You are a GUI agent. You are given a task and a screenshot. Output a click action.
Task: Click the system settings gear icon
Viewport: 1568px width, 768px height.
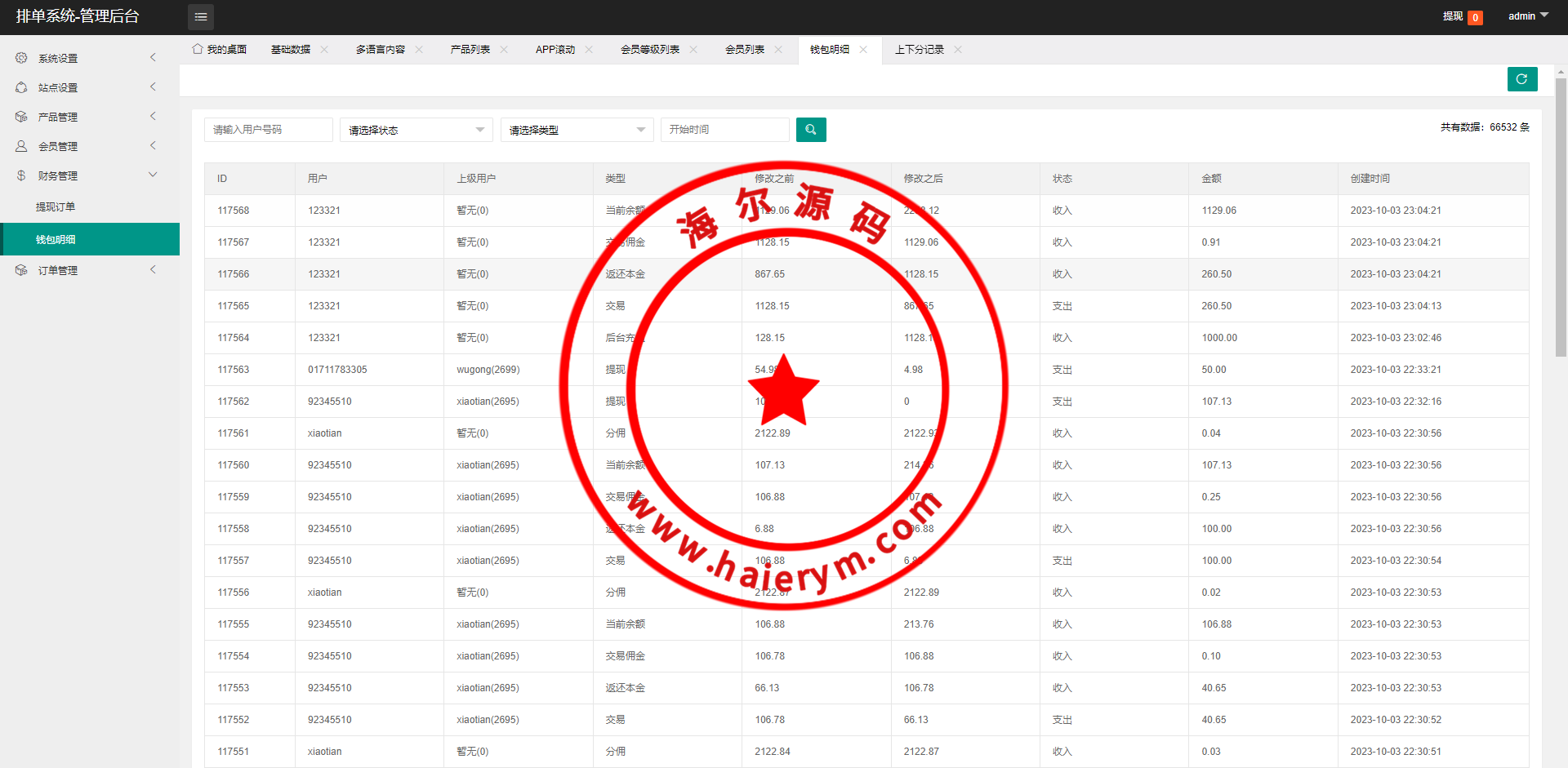click(21, 58)
